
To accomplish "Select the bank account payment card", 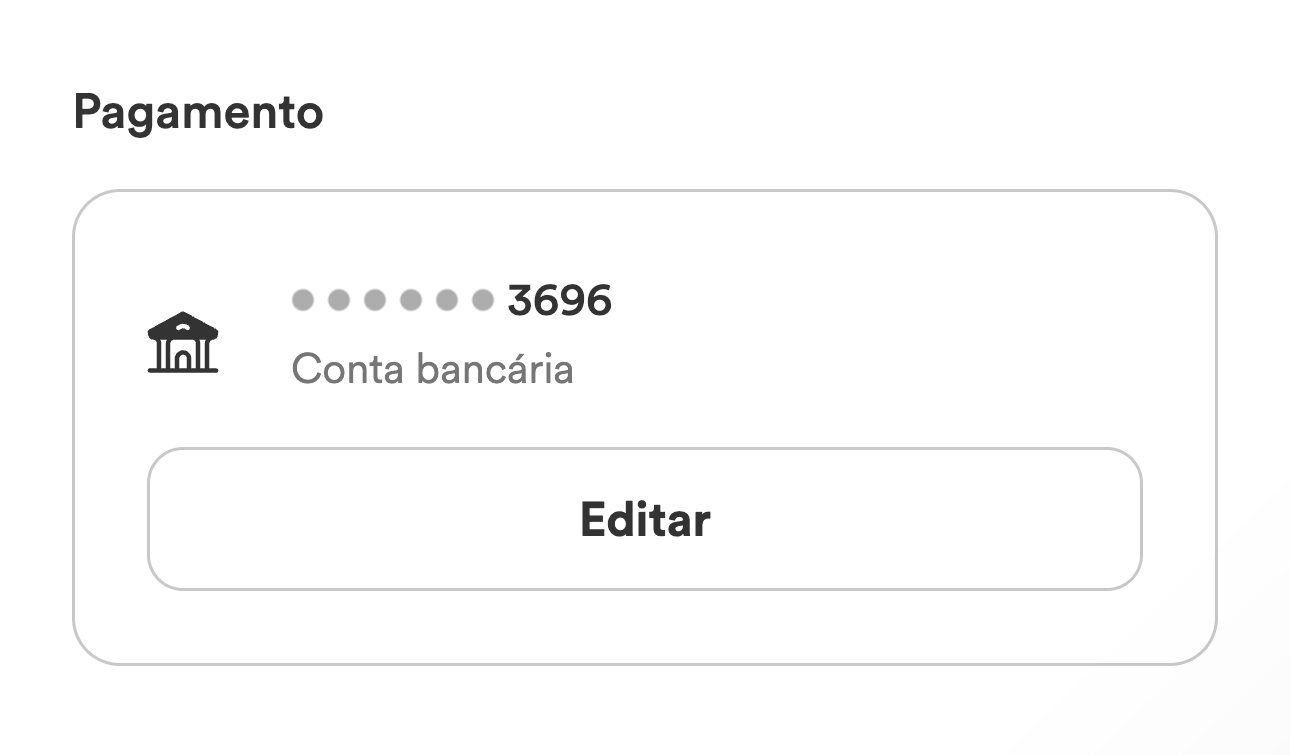I will 645,427.
